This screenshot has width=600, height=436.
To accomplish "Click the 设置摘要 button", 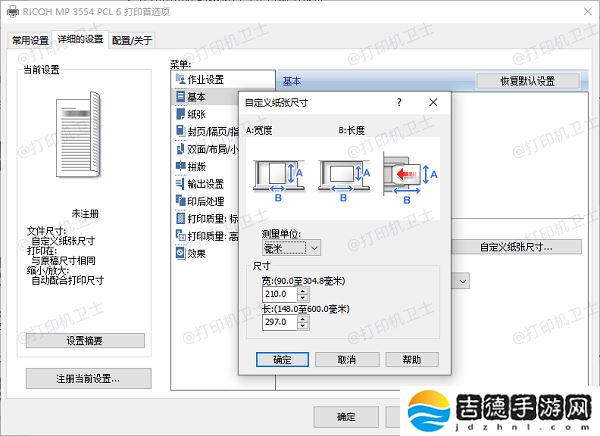I will (x=85, y=340).
